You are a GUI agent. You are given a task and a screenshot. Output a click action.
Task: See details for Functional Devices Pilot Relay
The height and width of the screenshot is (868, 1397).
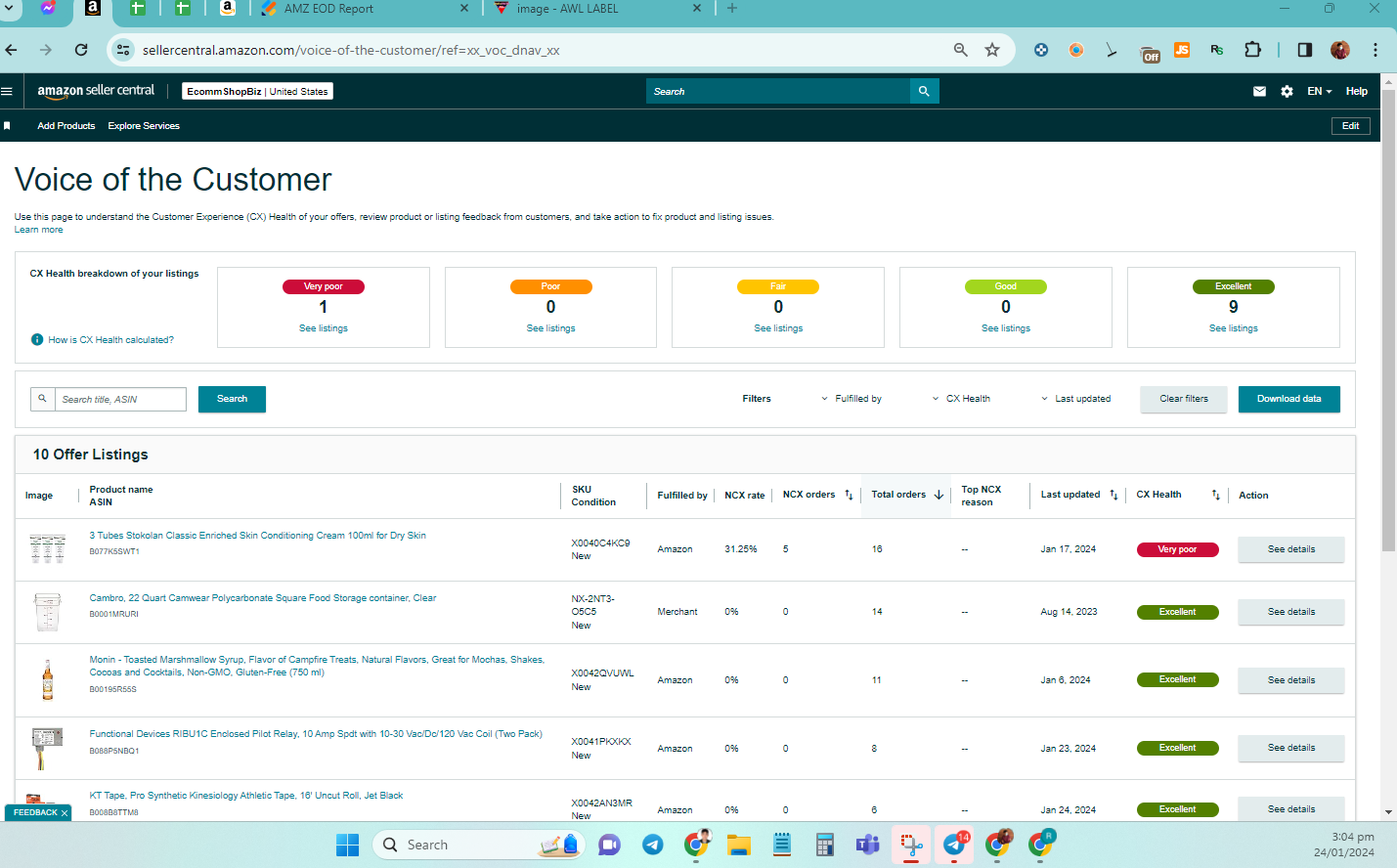click(x=1290, y=748)
